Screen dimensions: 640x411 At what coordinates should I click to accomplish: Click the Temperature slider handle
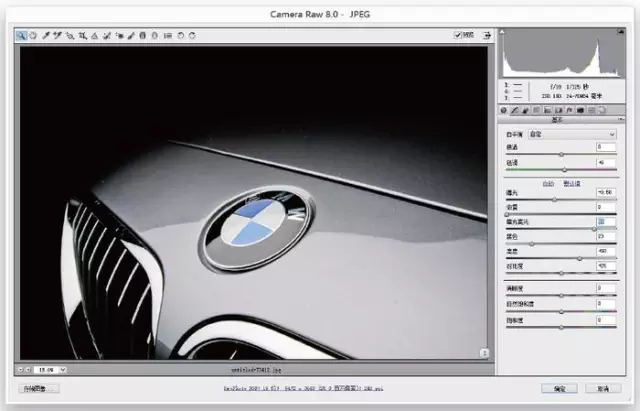pyautogui.click(x=560, y=154)
